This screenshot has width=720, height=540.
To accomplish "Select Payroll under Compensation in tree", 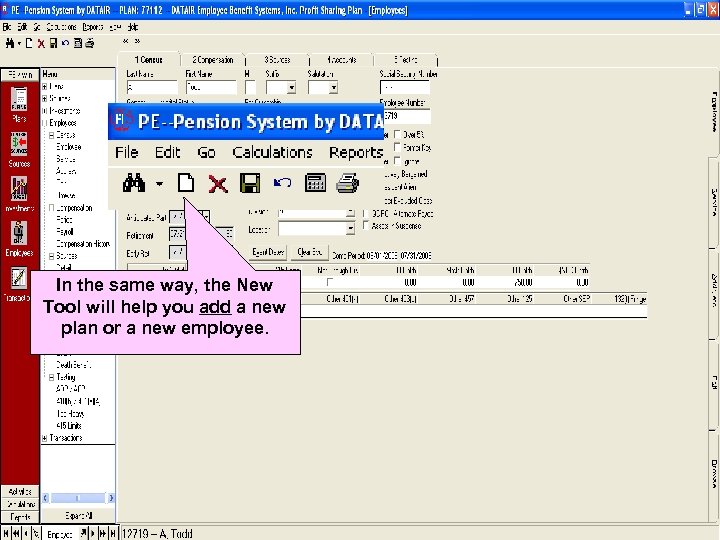I will point(65,232).
